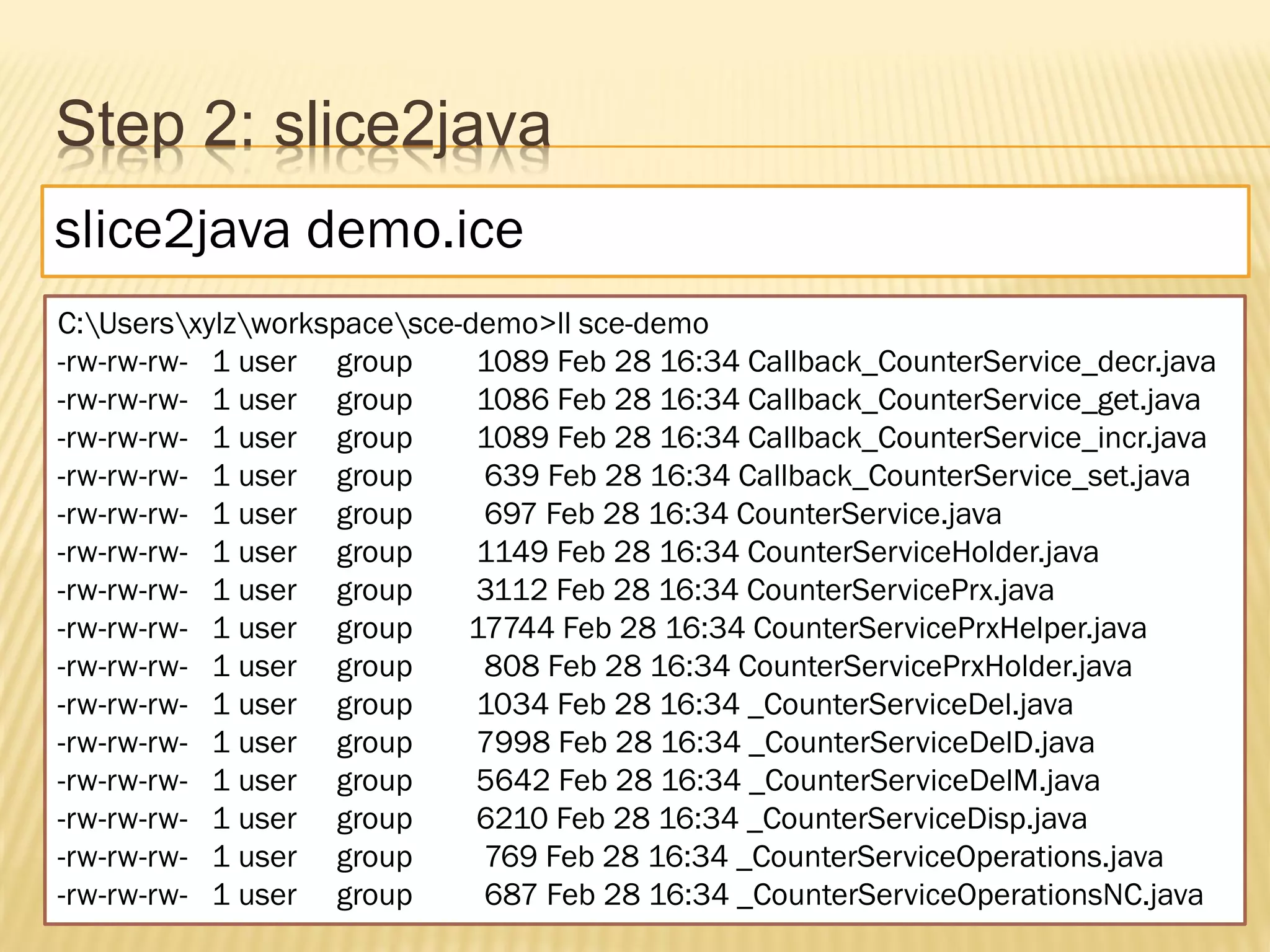Select the file name CounterServicePrx.java
The height and width of the screenshot is (952, 1270).
(x=900, y=591)
